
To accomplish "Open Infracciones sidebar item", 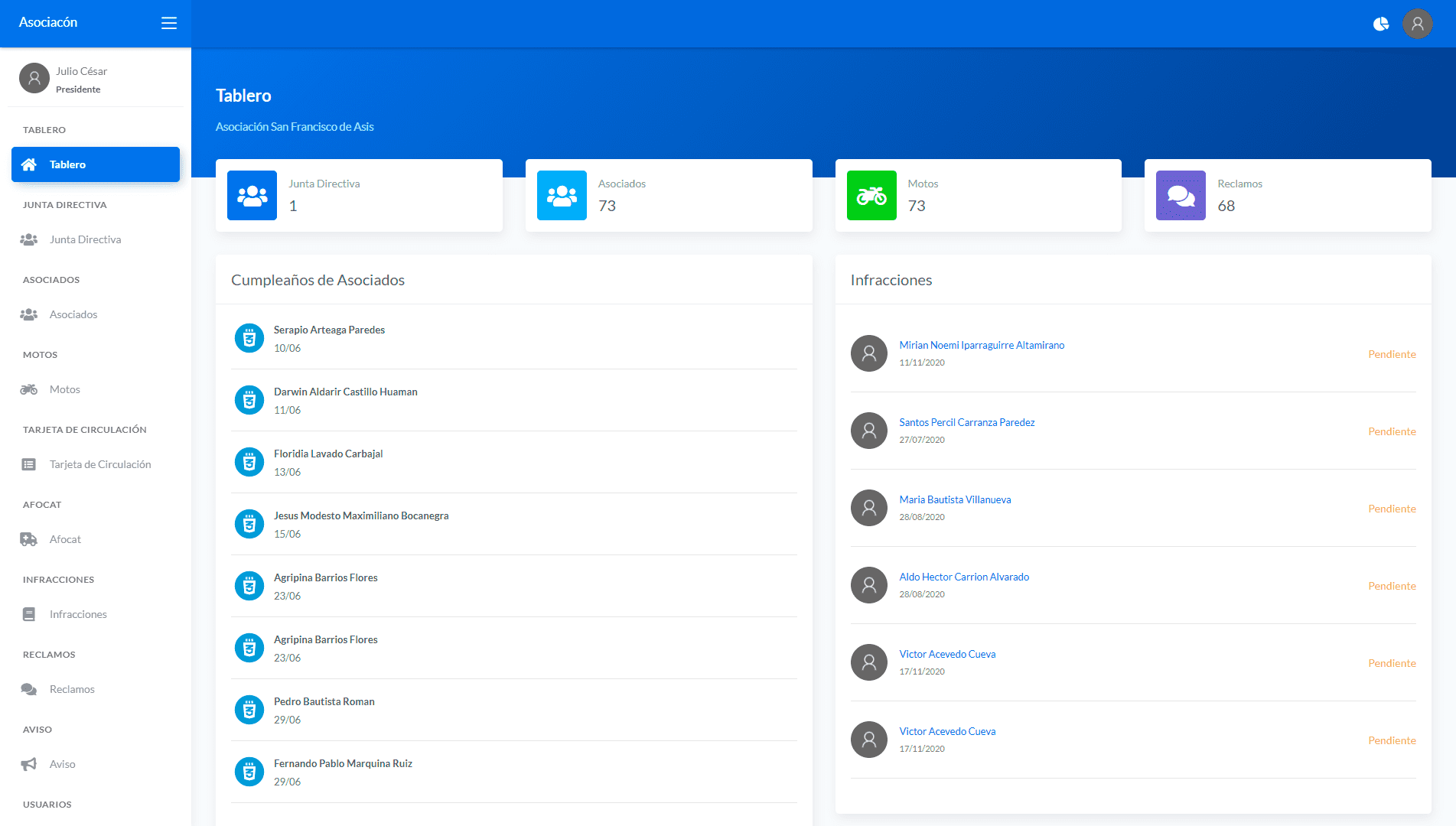I will [96, 614].
